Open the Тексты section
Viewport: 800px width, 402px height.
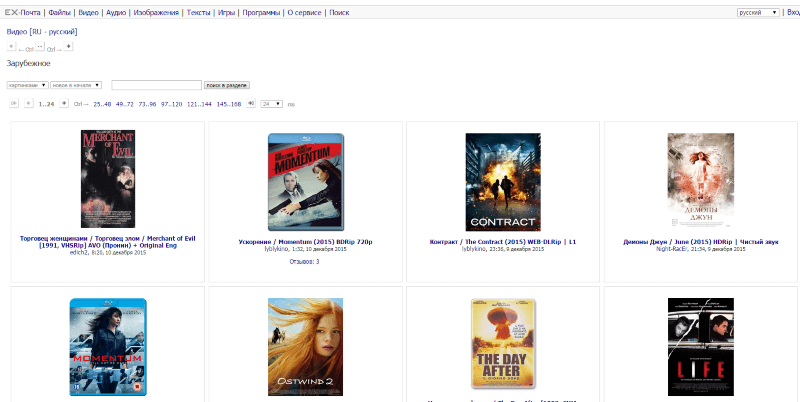[x=198, y=12]
